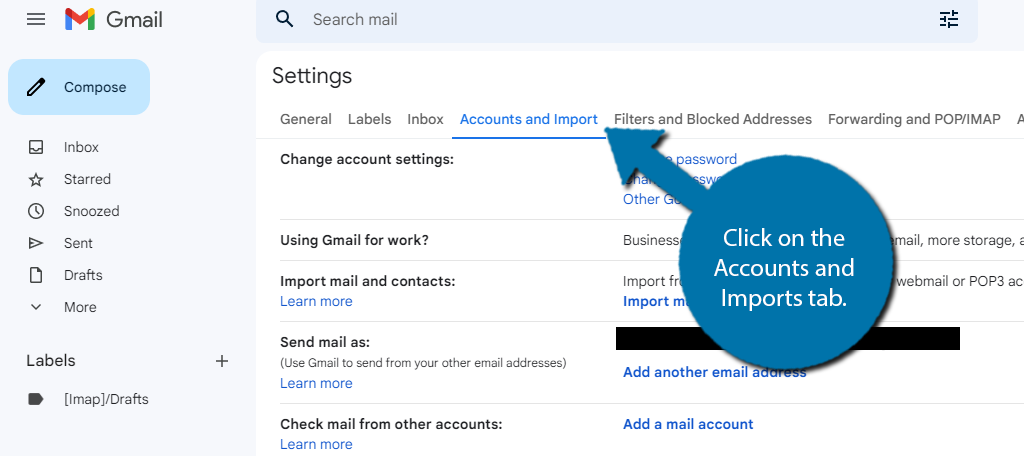Click the Compose button

[x=79, y=87]
